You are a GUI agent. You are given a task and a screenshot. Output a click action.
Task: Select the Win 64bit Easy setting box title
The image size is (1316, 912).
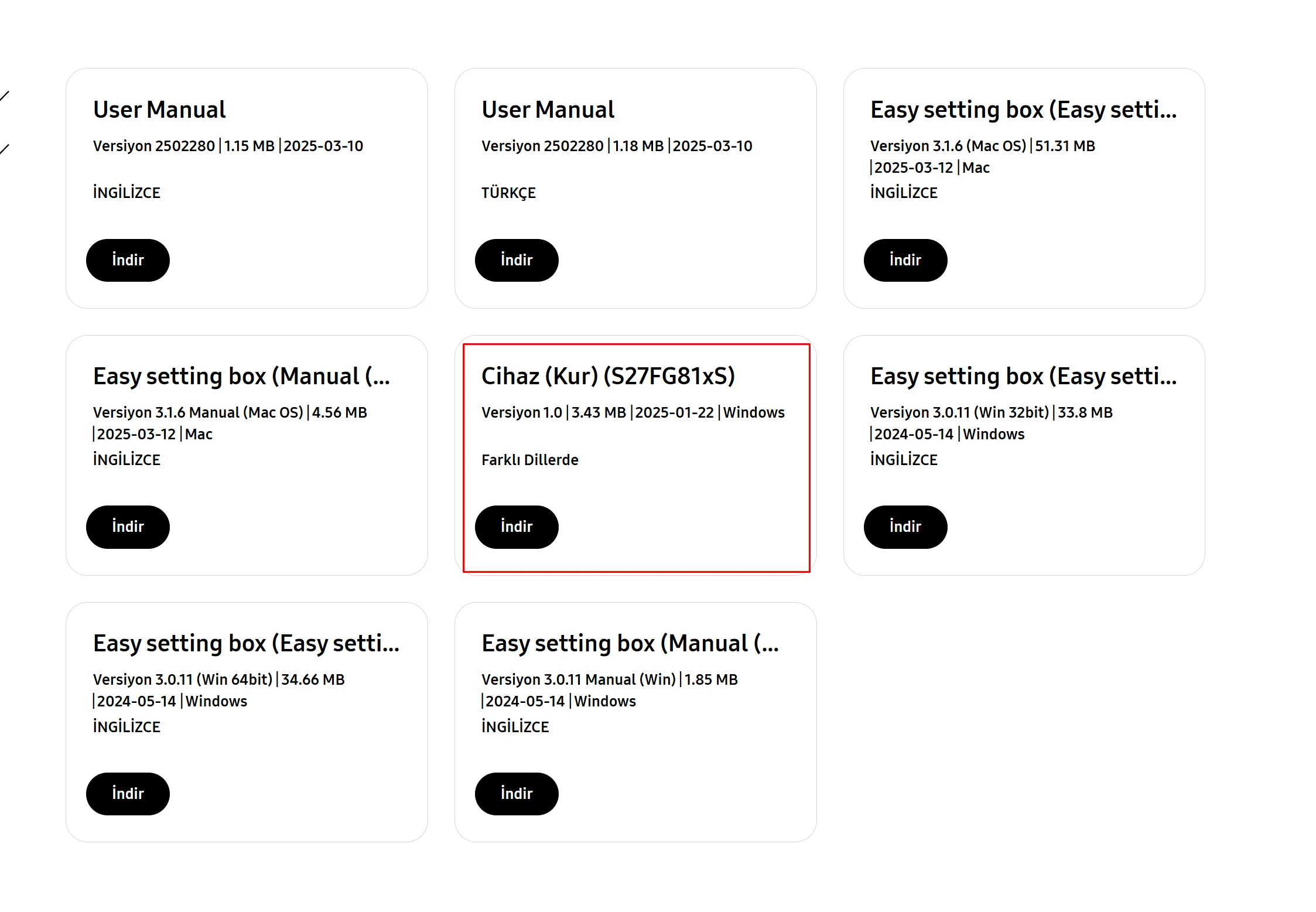click(x=246, y=643)
